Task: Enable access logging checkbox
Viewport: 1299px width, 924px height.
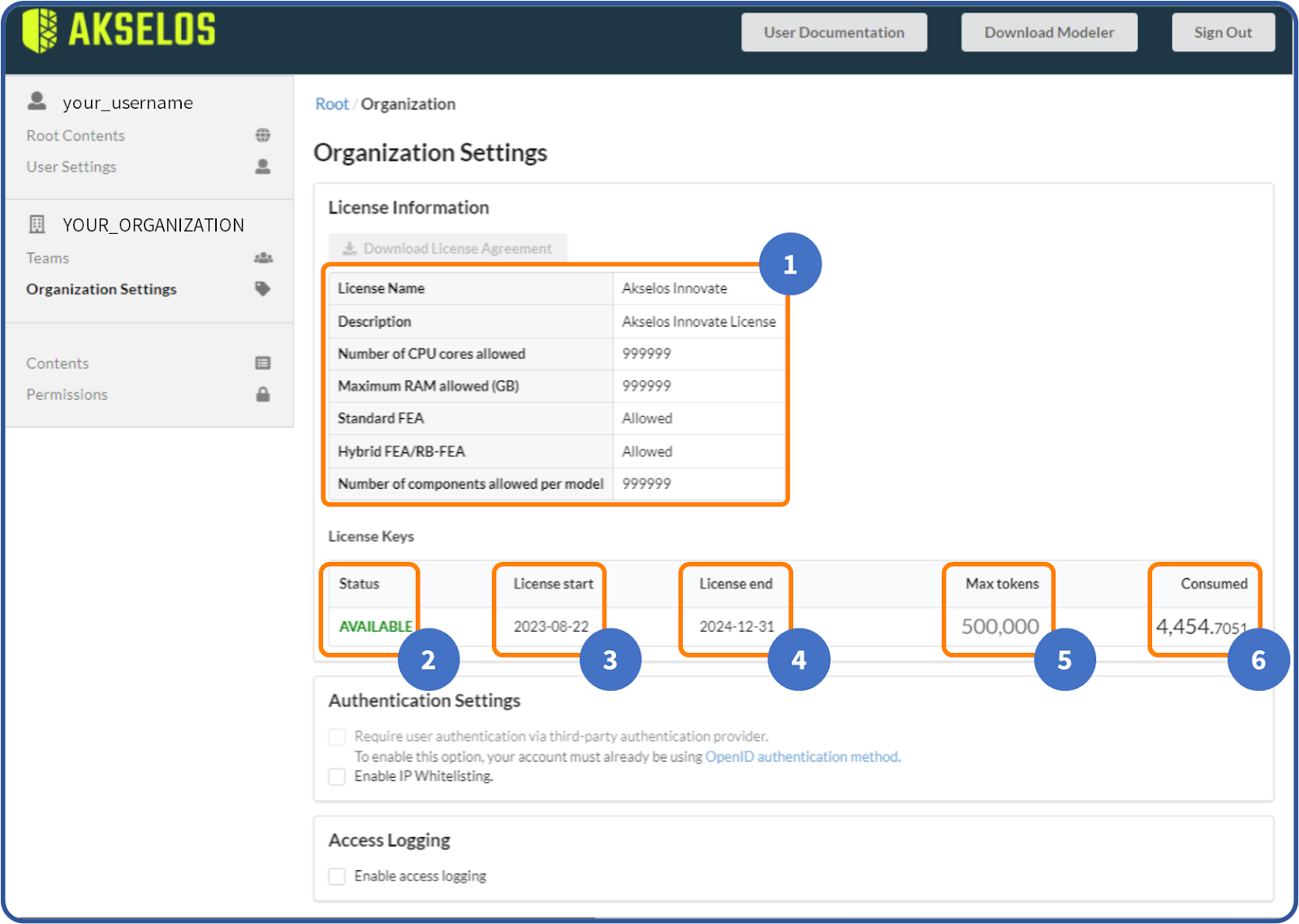Action: [x=337, y=876]
